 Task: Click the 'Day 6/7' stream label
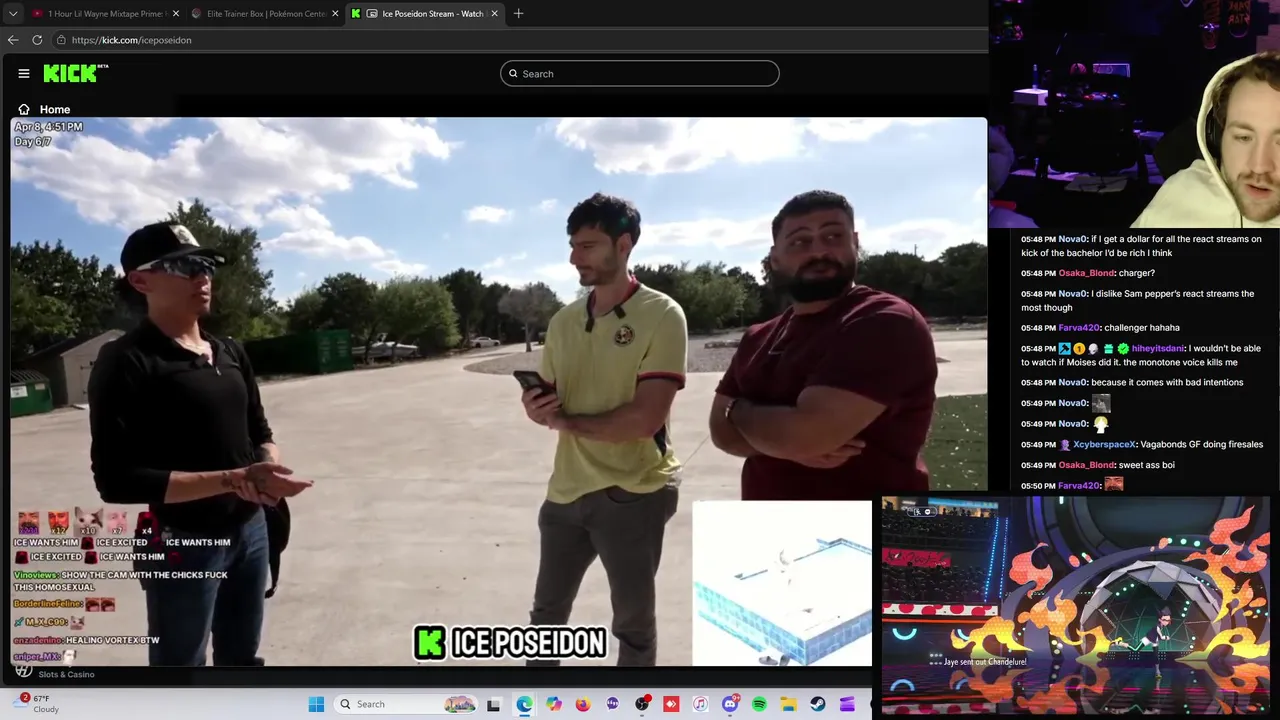33,142
